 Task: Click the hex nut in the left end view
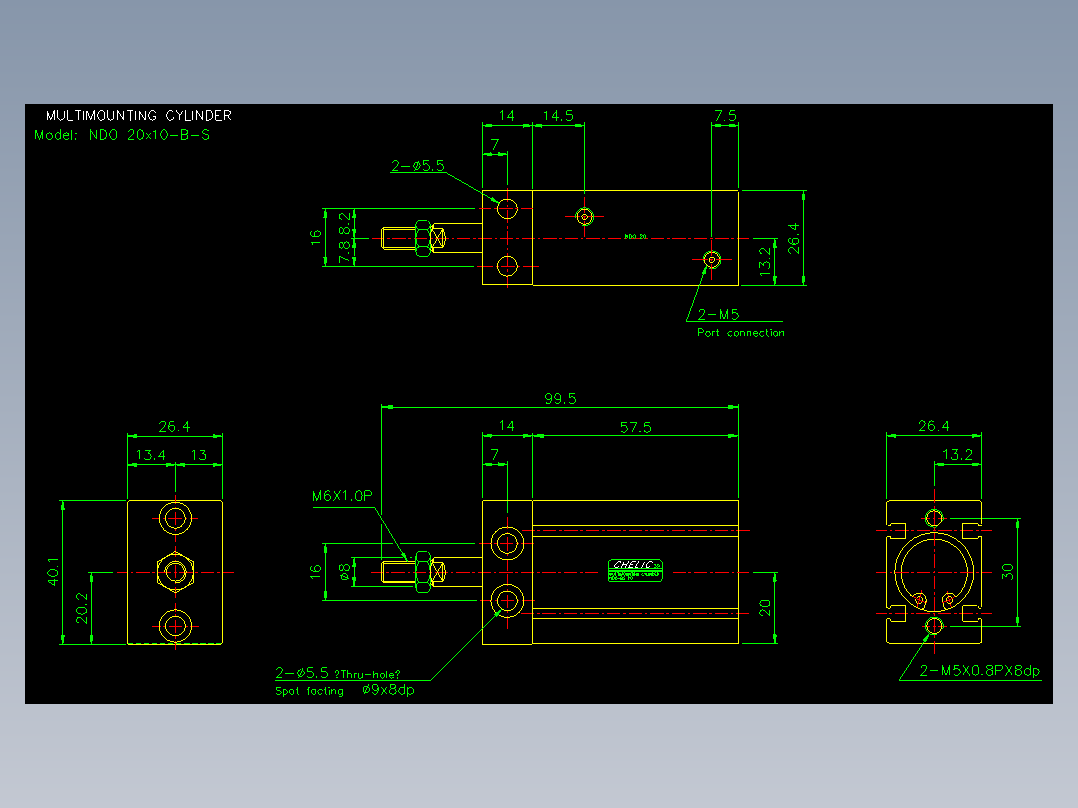coord(175,571)
